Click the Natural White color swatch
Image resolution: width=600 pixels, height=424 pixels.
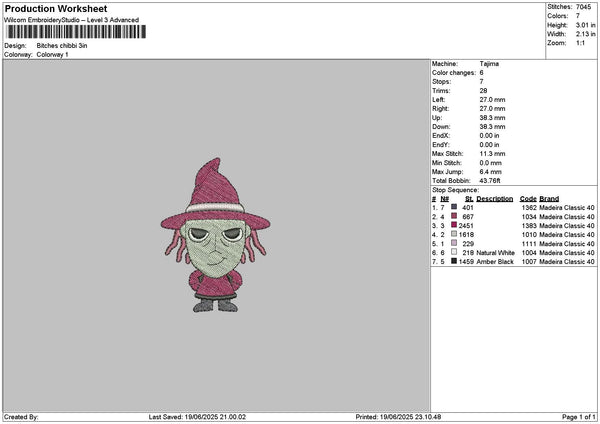click(x=454, y=253)
